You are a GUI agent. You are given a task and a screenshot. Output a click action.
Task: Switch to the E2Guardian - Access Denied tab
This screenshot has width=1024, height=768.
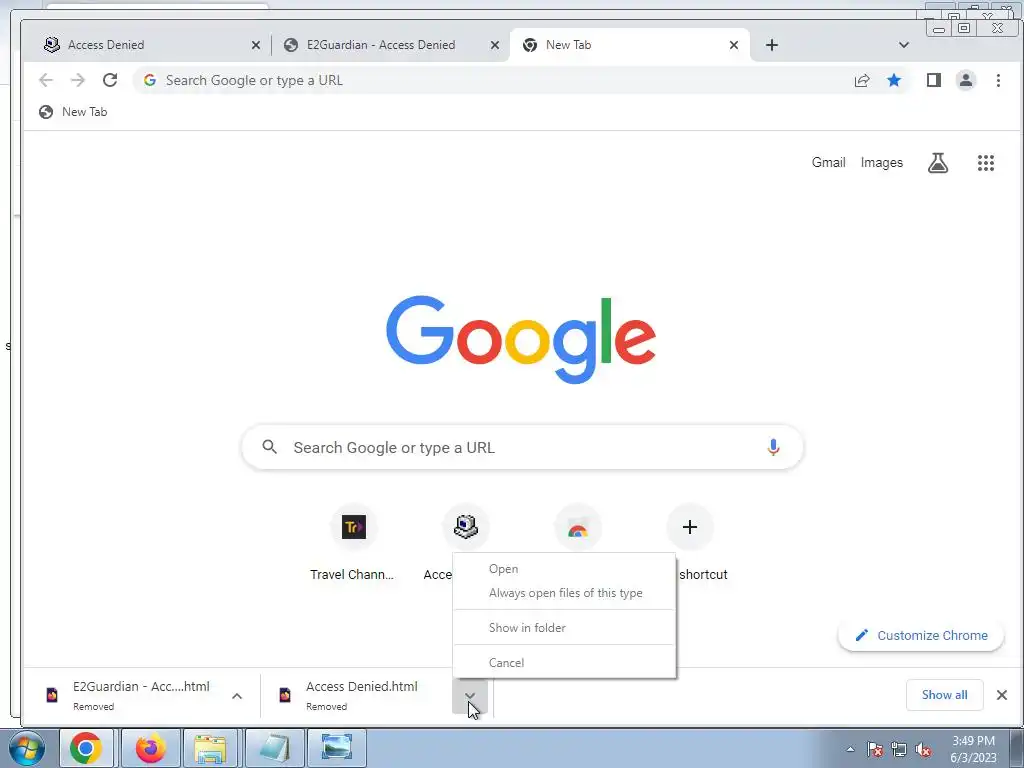click(x=389, y=45)
